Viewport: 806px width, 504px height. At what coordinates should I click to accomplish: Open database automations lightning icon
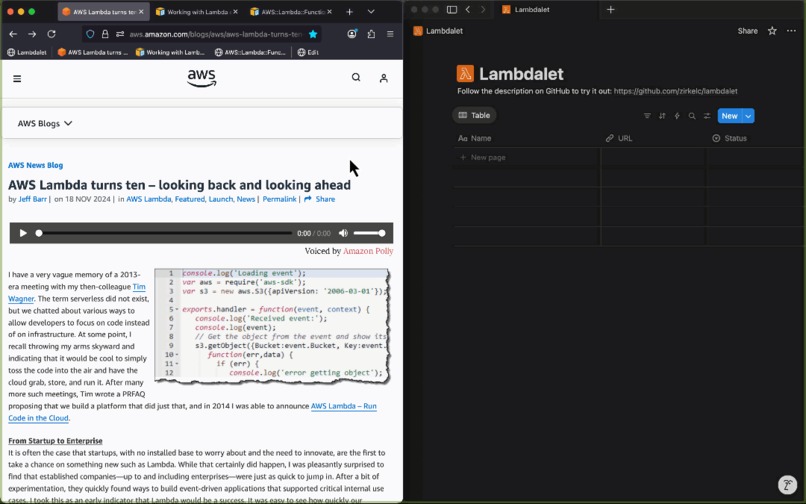point(677,116)
